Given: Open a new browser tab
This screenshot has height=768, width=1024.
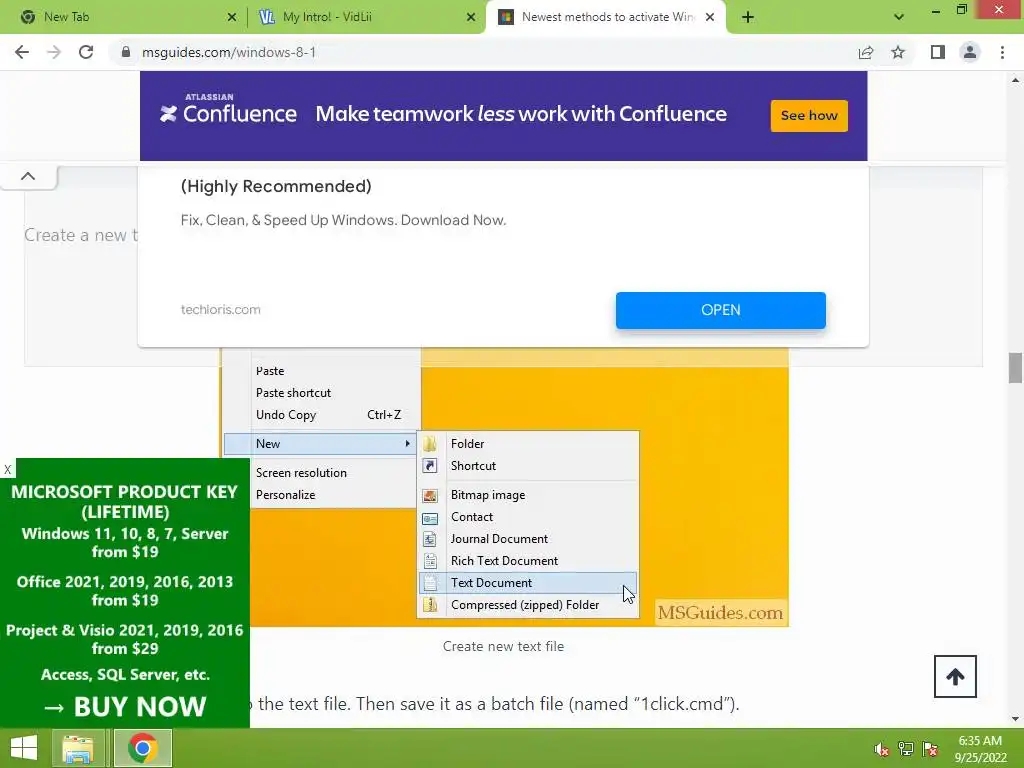Looking at the screenshot, I should pyautogui.click(x=748, y=17).
